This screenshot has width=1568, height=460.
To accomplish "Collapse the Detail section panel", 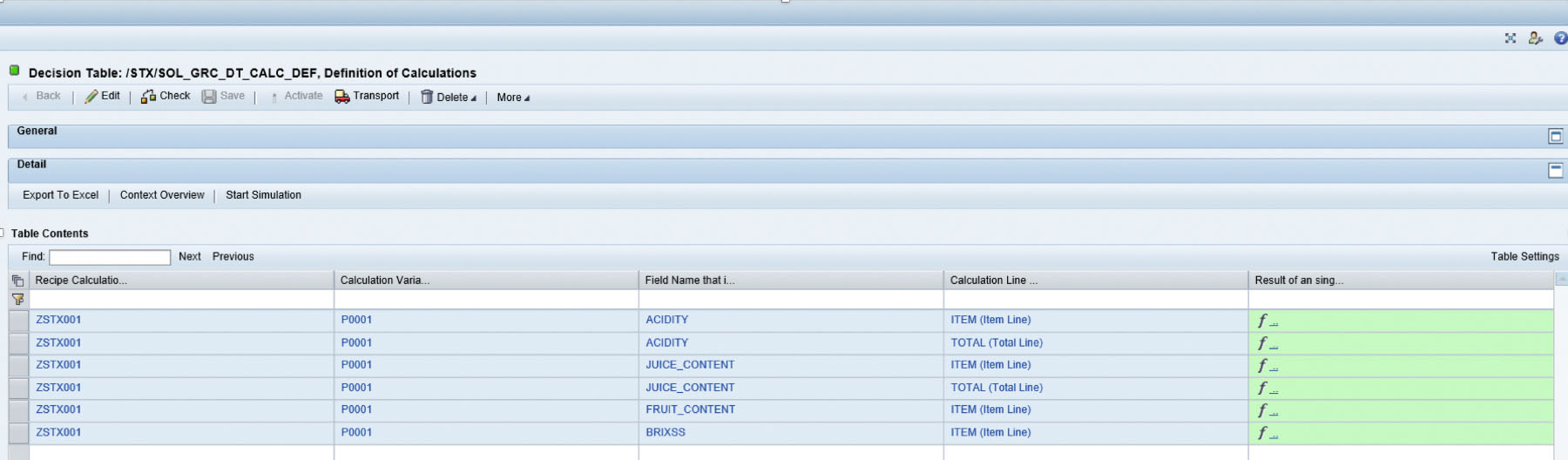I will coord(1555,170).
